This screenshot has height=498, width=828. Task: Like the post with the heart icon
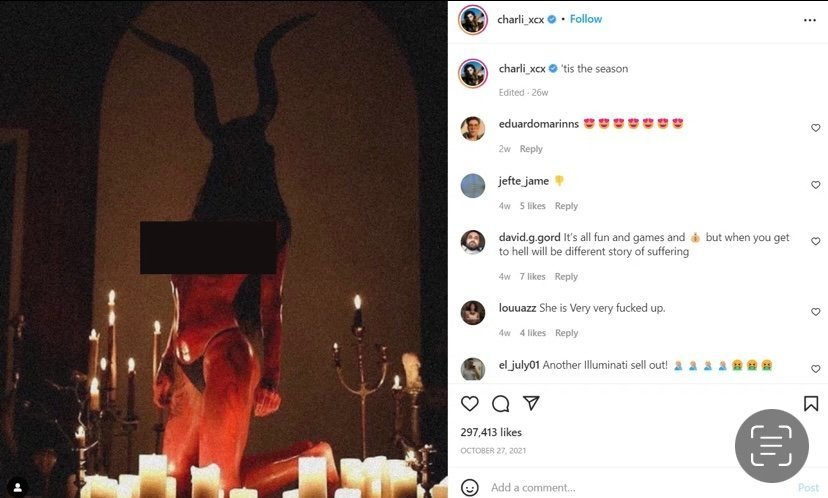click(x=469, y=403)
